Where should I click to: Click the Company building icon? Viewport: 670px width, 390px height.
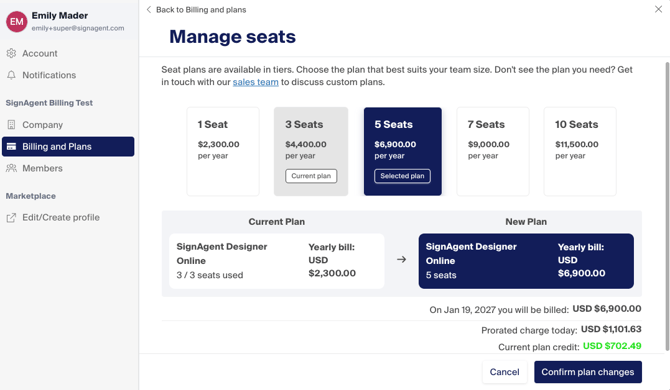coord(11,125)
